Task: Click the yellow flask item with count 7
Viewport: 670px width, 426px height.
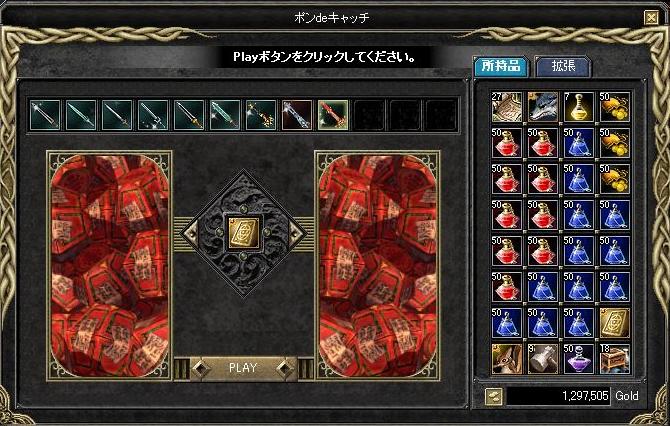Action: (x=579, y=107)
